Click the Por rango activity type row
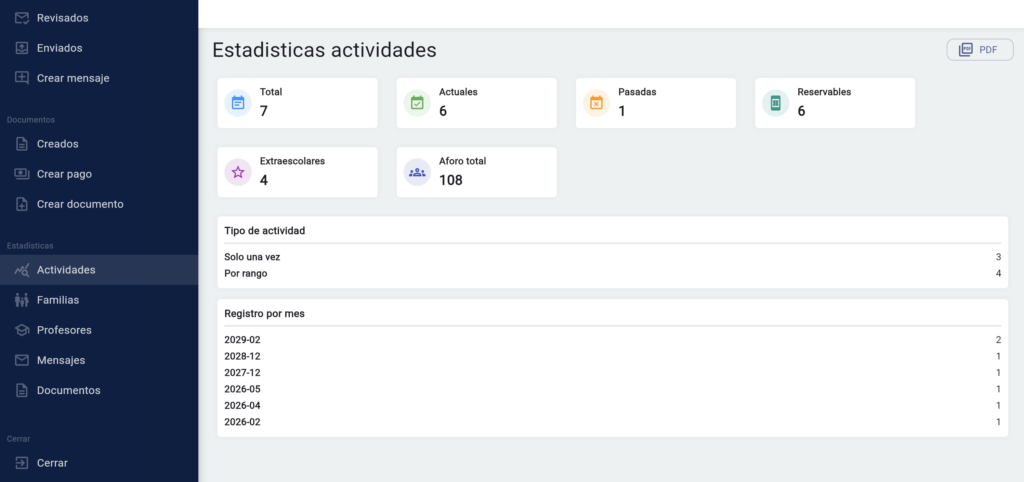The height and width of the screenshot is (482, 1024). 613,273
